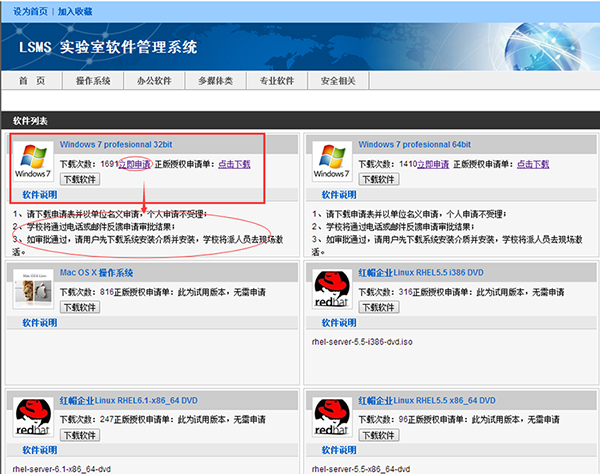Image resolution: width=600 pixels, height=474 pixels.
Task: Open the 多媒体类 navigation tab
Action: [215, 81]
